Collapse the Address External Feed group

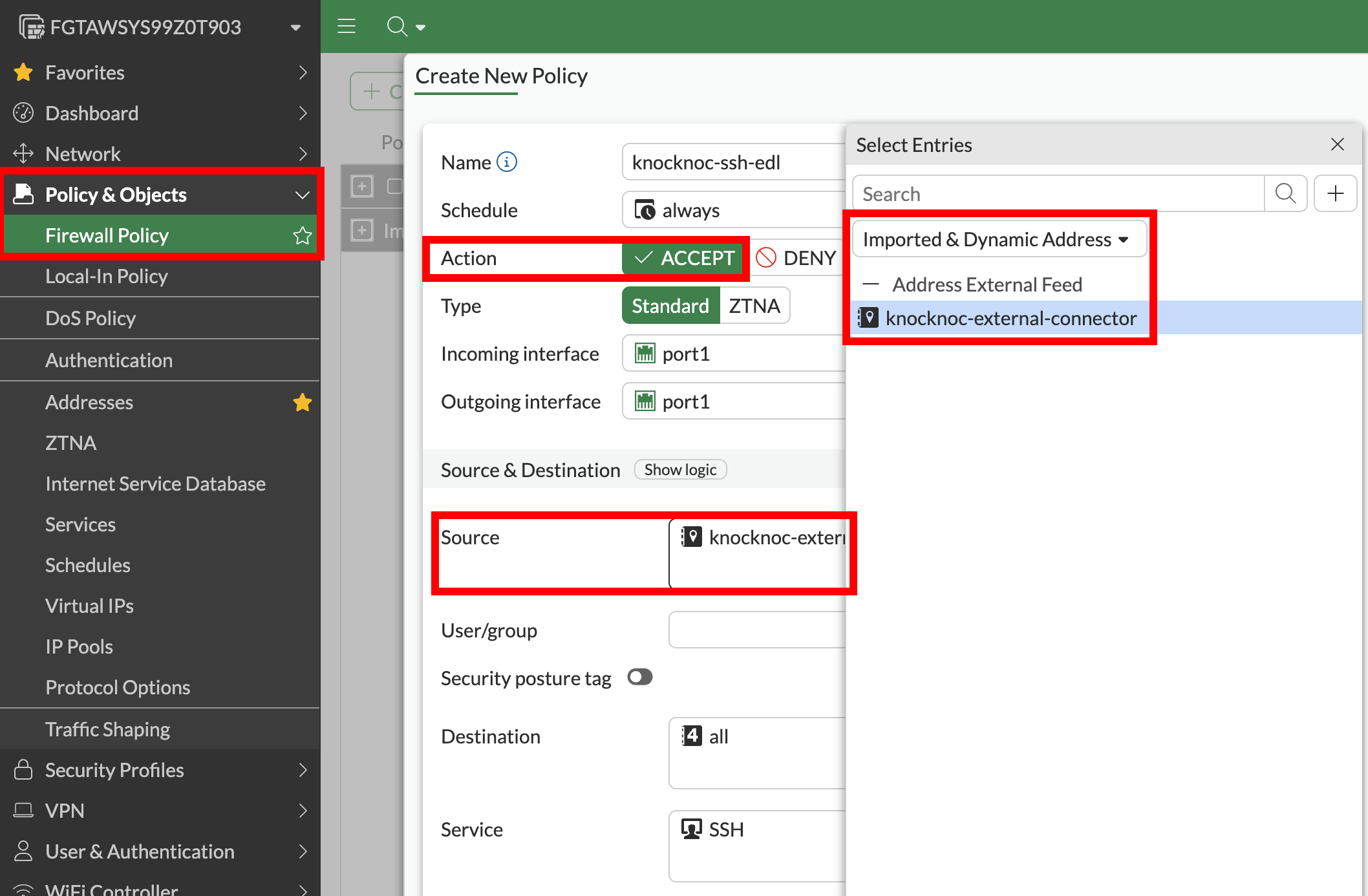click(x=871, y=284)
